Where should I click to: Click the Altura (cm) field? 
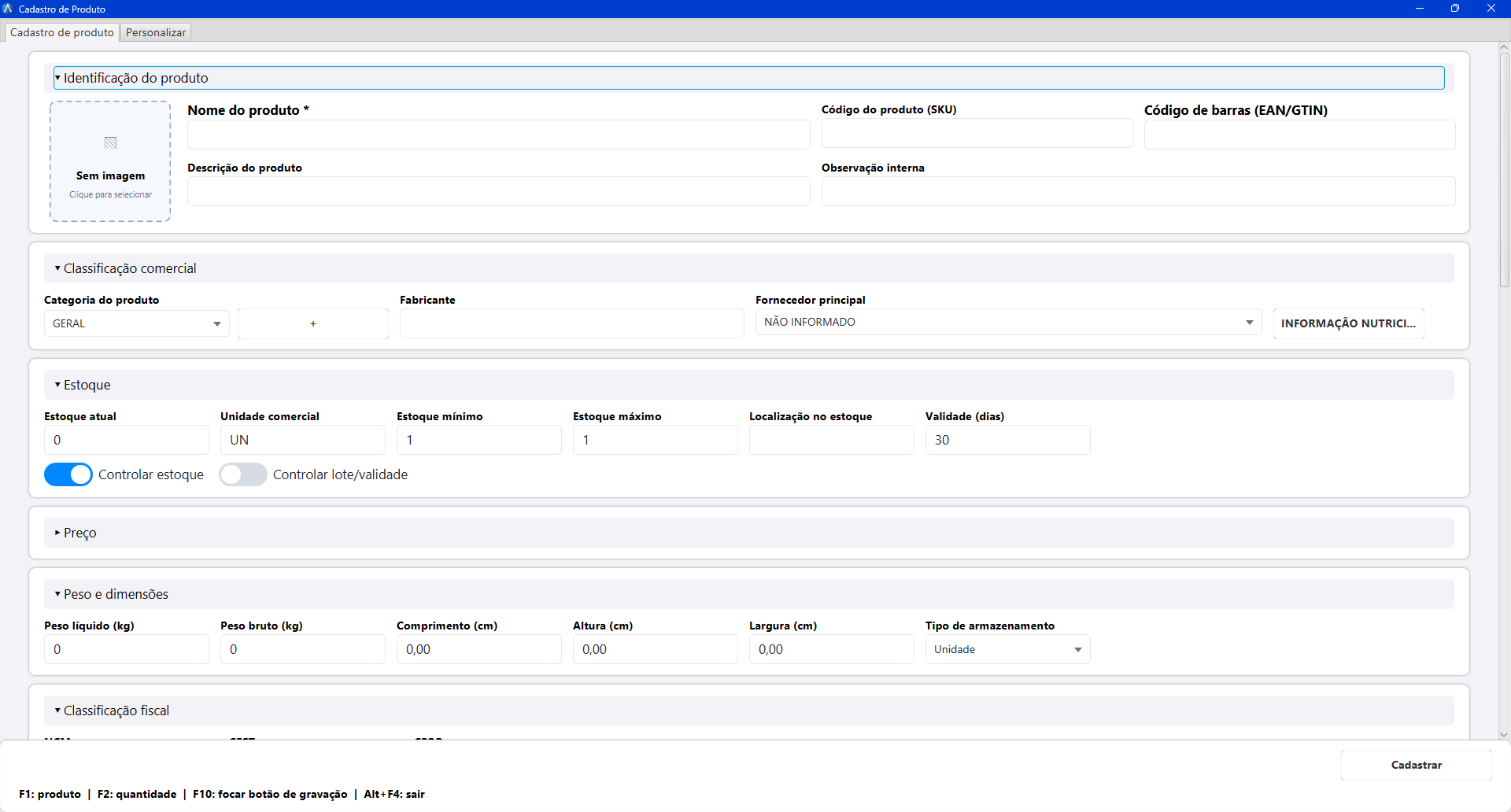656,649
